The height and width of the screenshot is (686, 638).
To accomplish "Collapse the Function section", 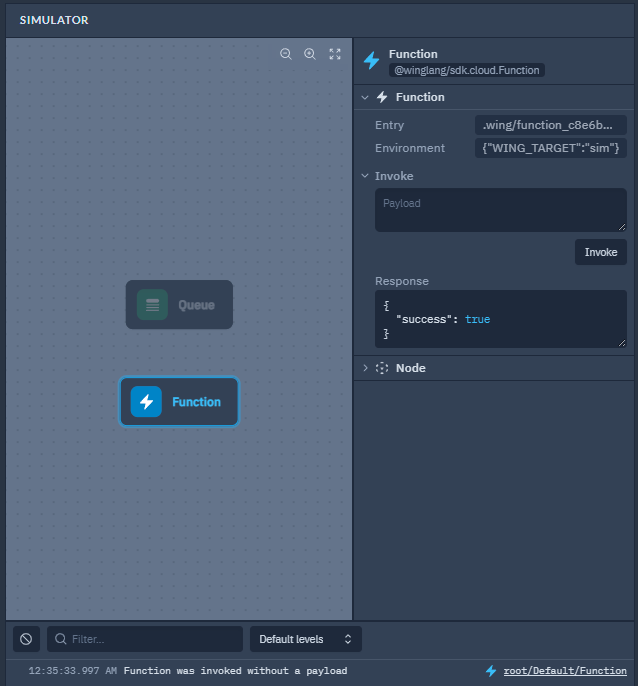I will 365,97.
